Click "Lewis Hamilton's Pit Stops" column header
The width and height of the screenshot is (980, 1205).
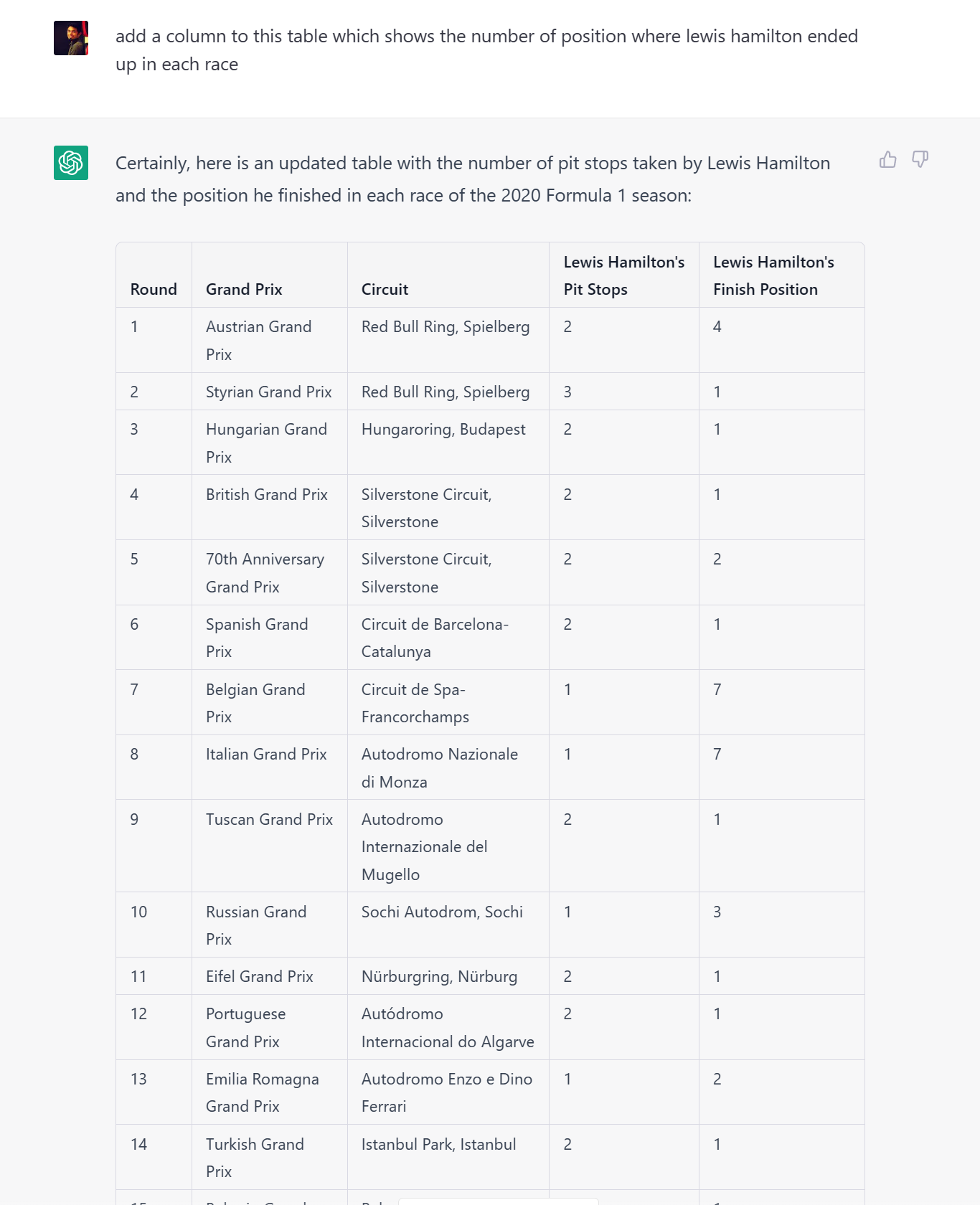(623, 275)
